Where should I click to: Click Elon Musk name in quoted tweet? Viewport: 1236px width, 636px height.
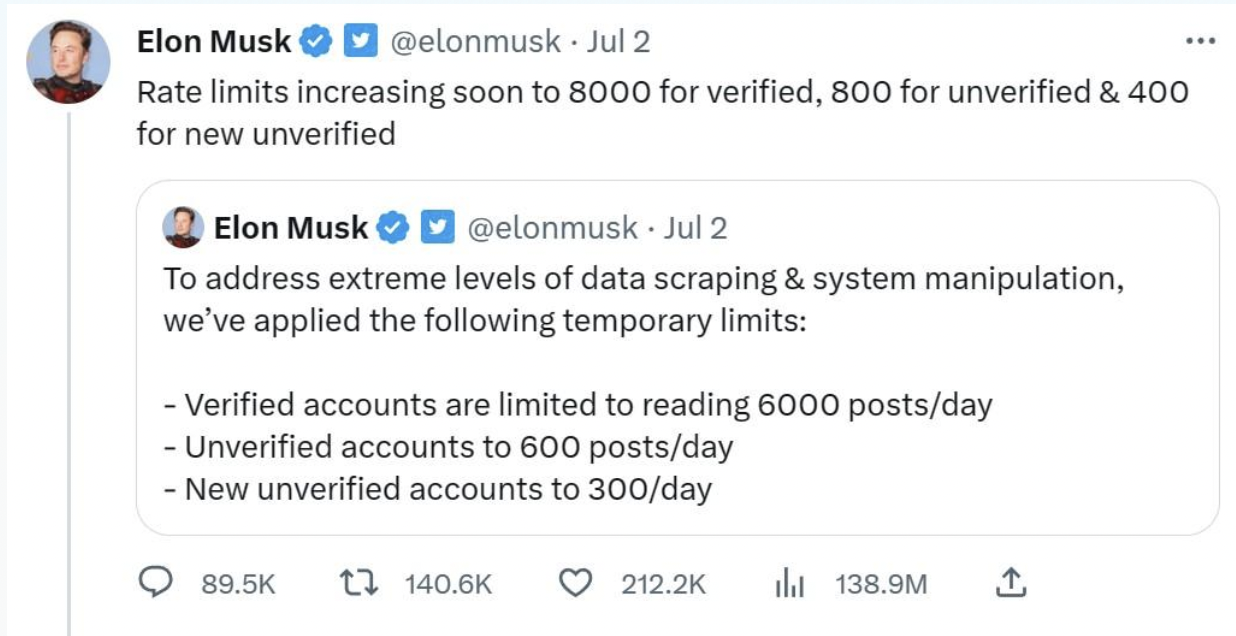(291, 228)
